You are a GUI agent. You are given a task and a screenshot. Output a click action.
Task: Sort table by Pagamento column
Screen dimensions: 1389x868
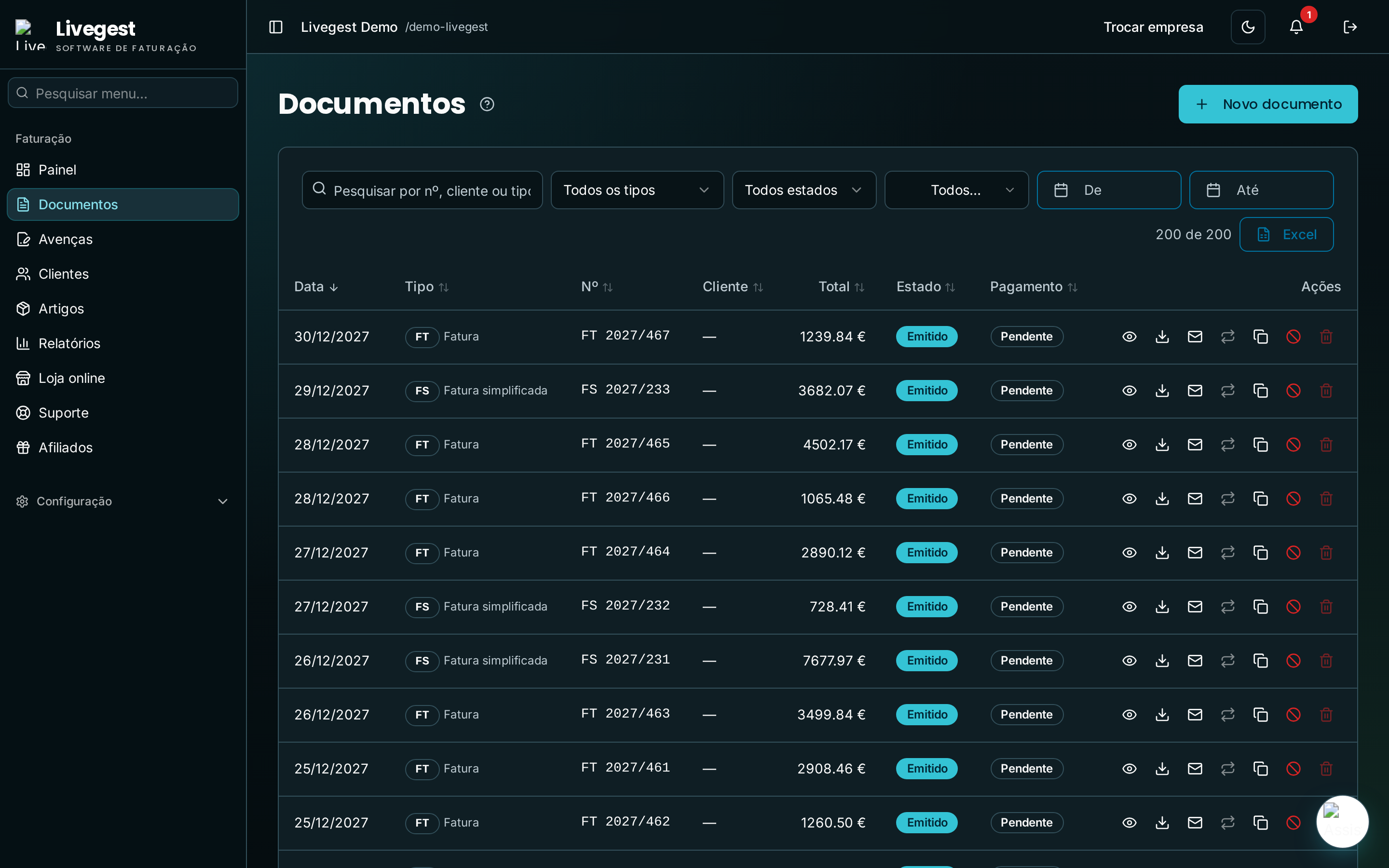[x=1034, y=286]
